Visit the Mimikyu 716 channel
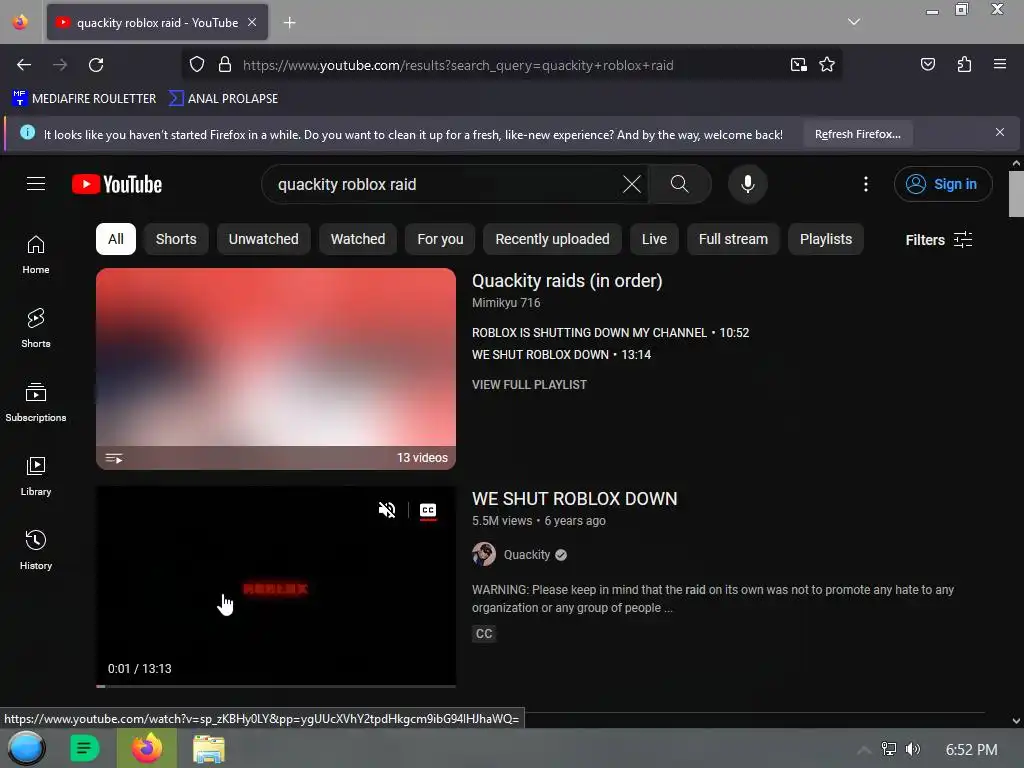 click(506, 303)
